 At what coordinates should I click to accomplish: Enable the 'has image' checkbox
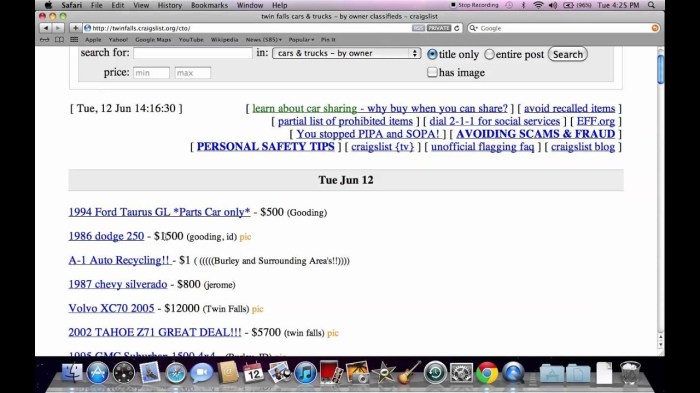[432, 72]
